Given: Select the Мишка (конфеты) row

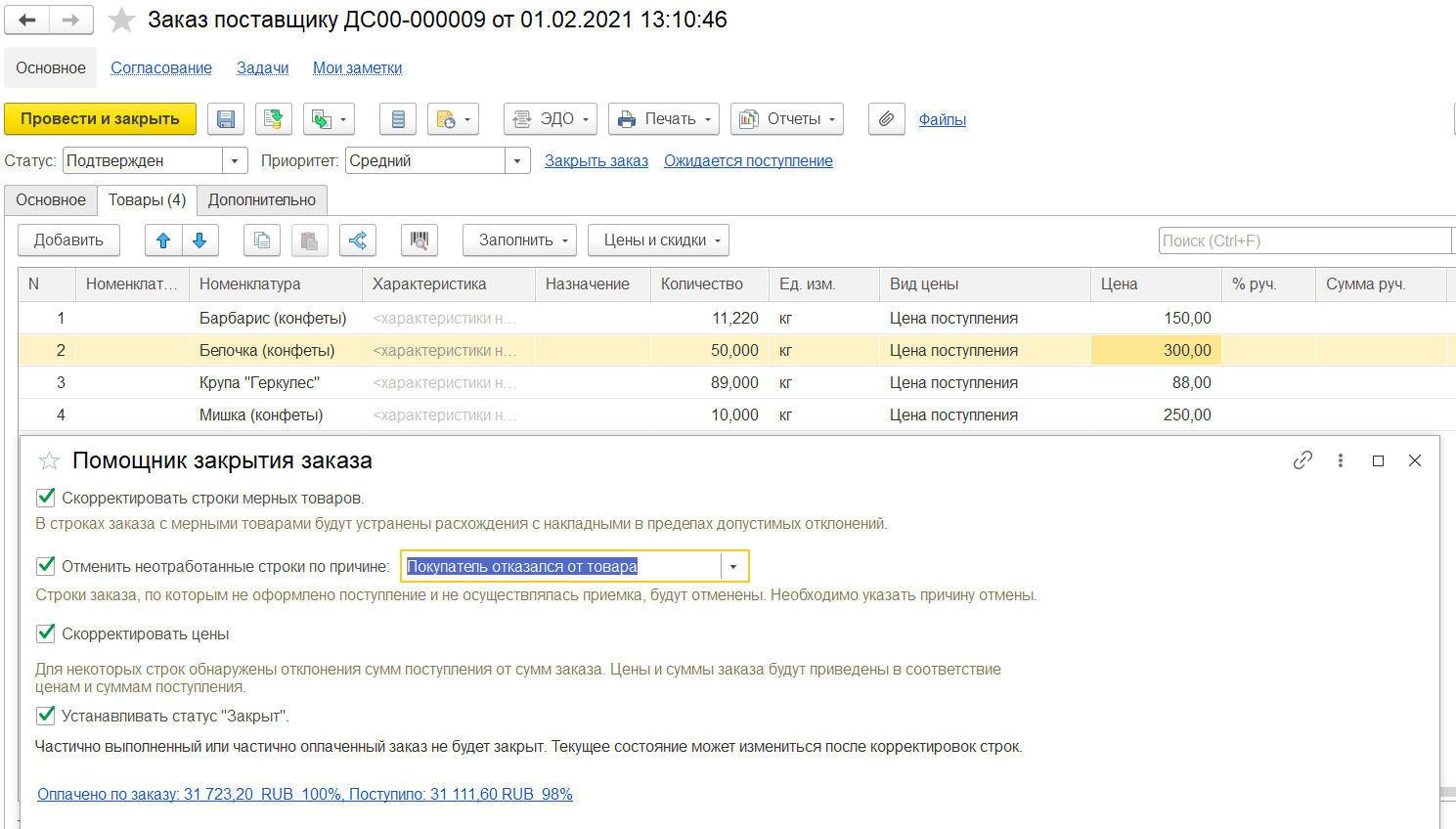Looking at the screenshot, I should point(736,414).
